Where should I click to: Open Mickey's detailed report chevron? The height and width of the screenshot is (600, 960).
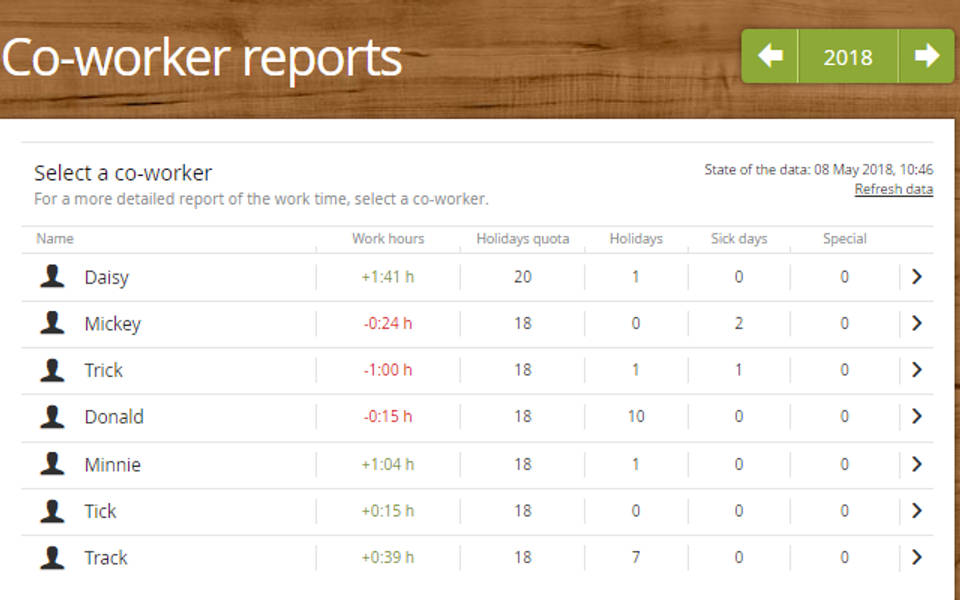(916, 323)
